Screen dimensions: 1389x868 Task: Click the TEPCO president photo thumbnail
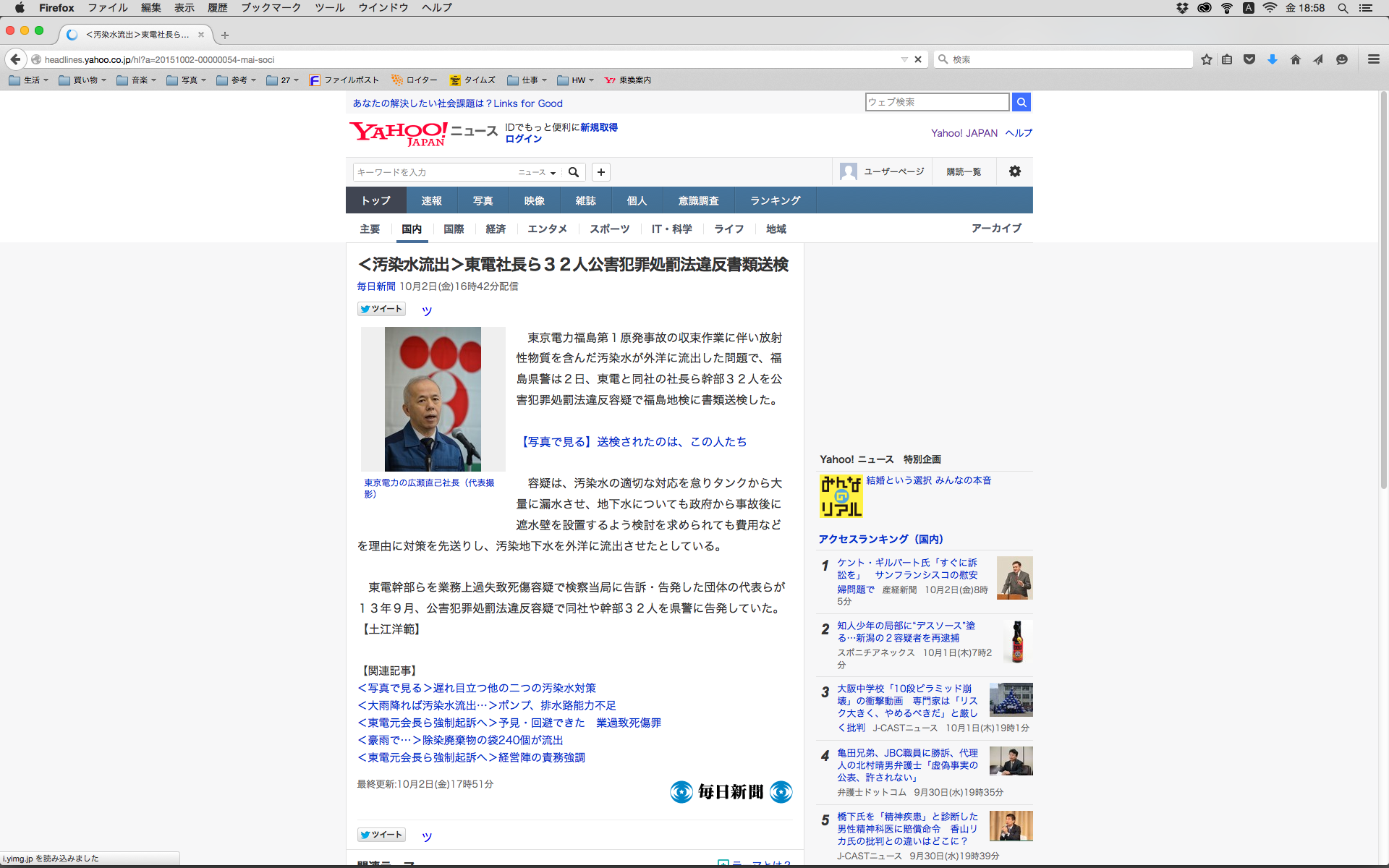click(x=433, y=399)
